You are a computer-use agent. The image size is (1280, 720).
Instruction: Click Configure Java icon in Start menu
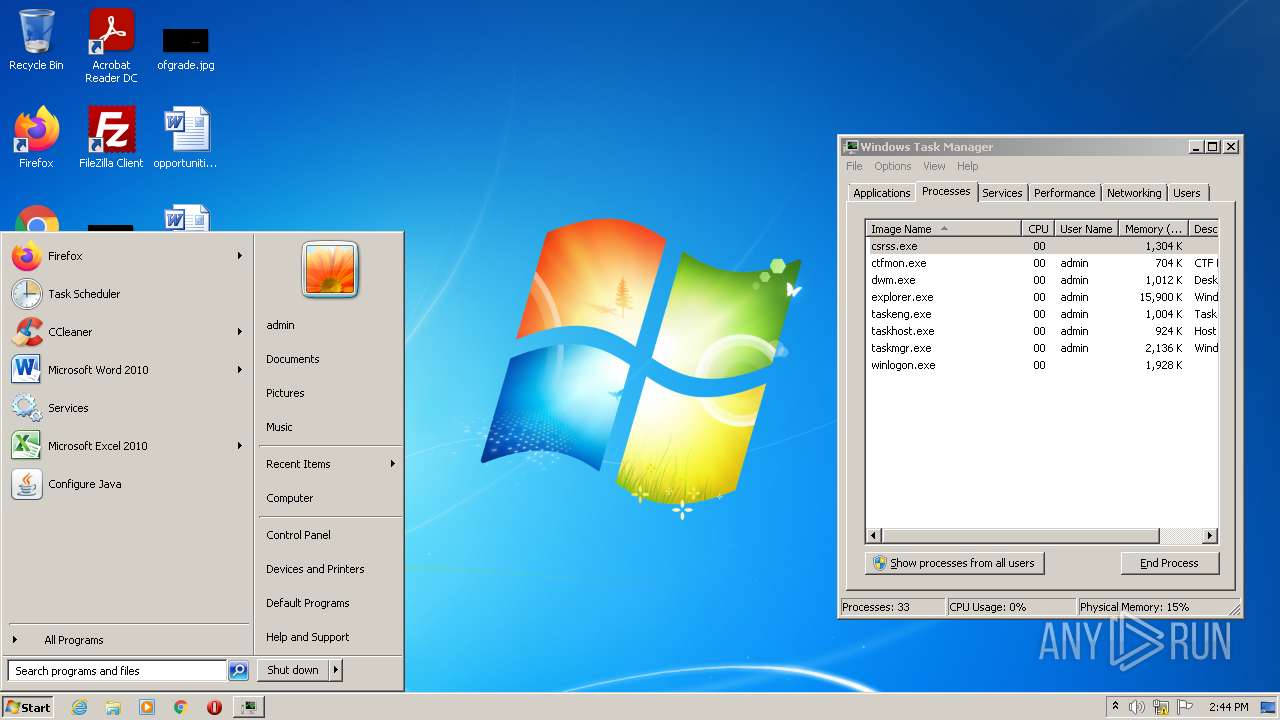(27, 484)
